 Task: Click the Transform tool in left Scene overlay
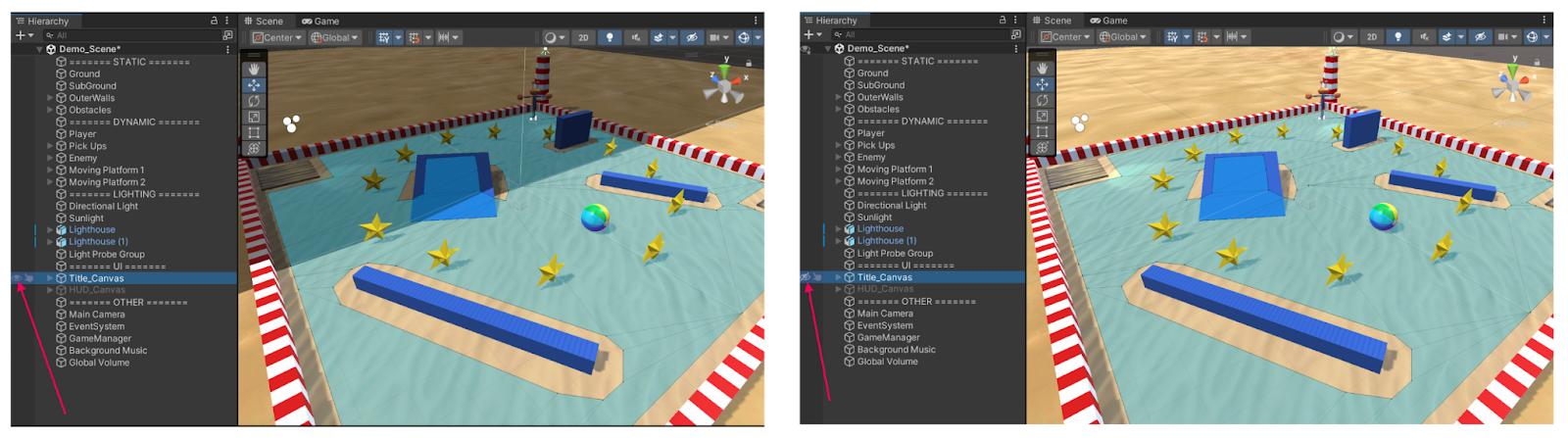[254, 148]
